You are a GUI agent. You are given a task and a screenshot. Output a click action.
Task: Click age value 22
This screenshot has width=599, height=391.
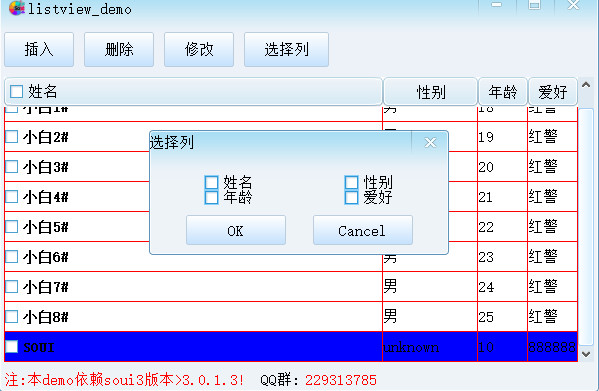[486, 227]
